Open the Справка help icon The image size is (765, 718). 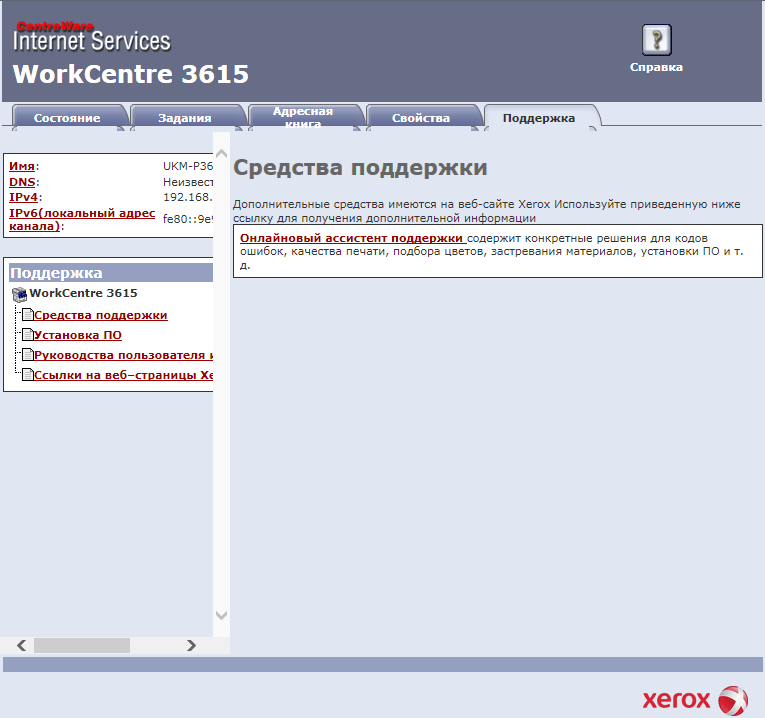coord(656,40)
